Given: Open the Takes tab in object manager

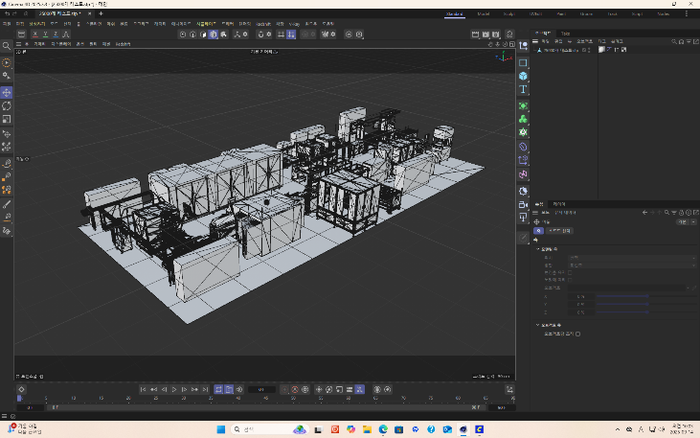Looking at the screenshot, I should [565, 33].
